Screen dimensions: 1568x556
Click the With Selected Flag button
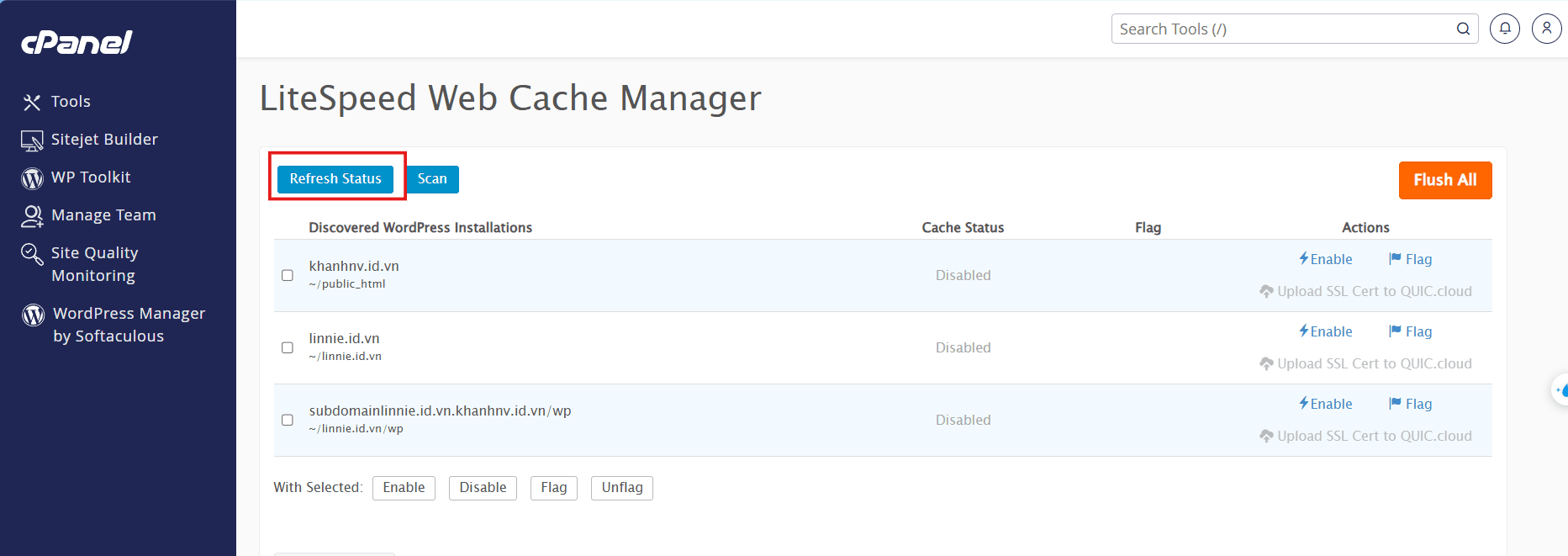click(554, 488)
